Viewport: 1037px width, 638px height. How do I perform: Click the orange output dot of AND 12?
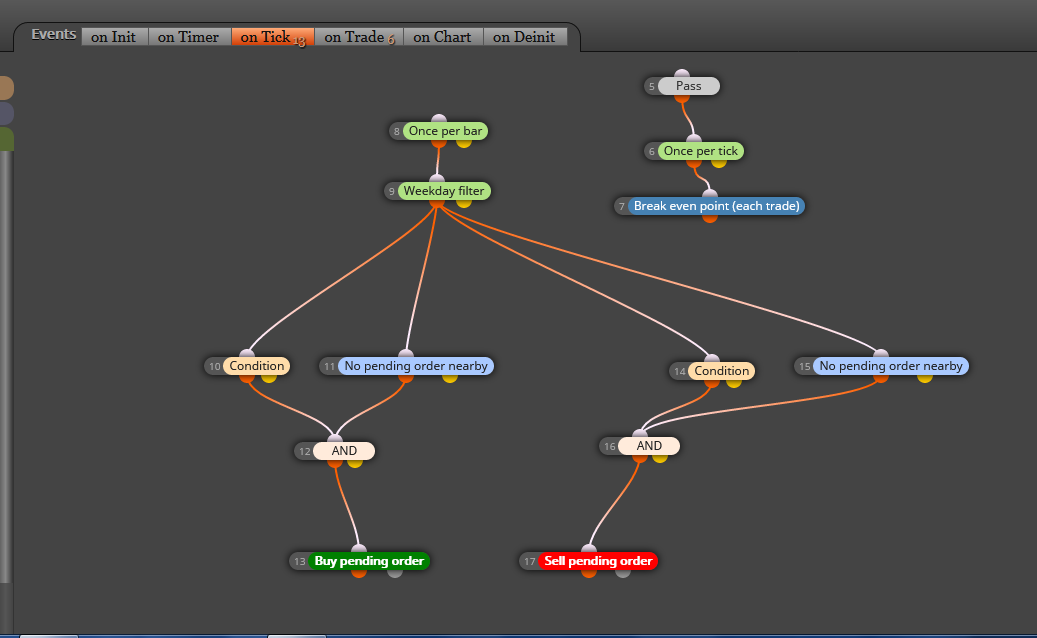click(335, 461)
